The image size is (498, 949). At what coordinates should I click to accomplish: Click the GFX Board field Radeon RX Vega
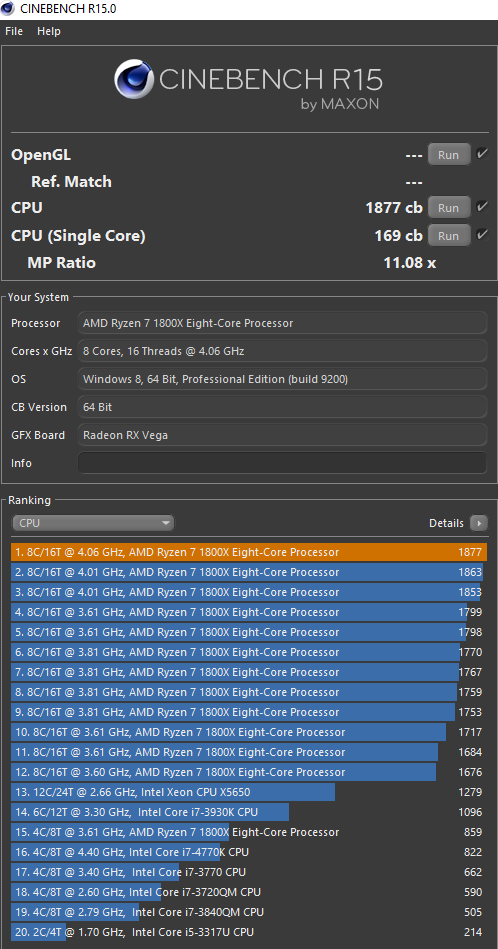[283, 435]
